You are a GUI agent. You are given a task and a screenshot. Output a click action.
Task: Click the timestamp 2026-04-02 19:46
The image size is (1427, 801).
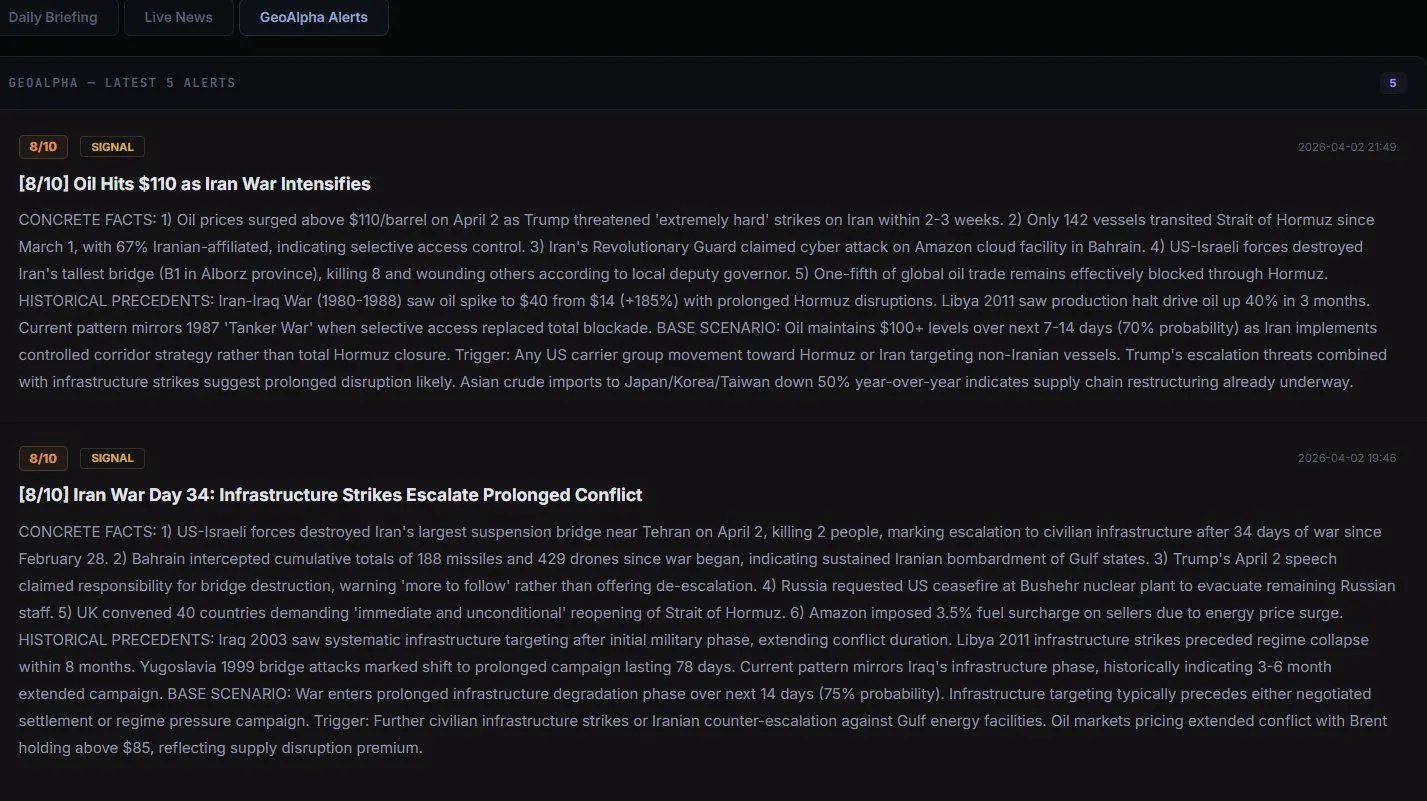coord(1348,458)
